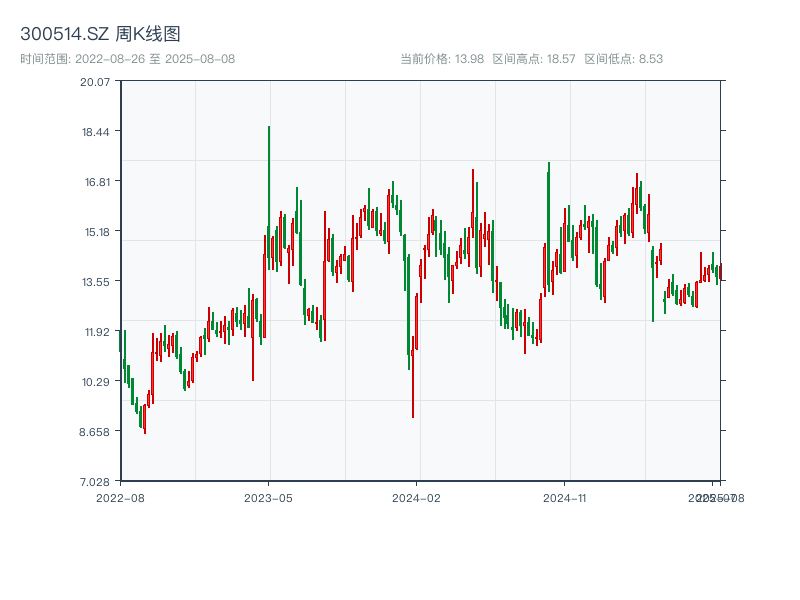Viewport: 800px width, 600px height.
Task: Click y-axis value 7.028
Action: (x=95, y=482)
